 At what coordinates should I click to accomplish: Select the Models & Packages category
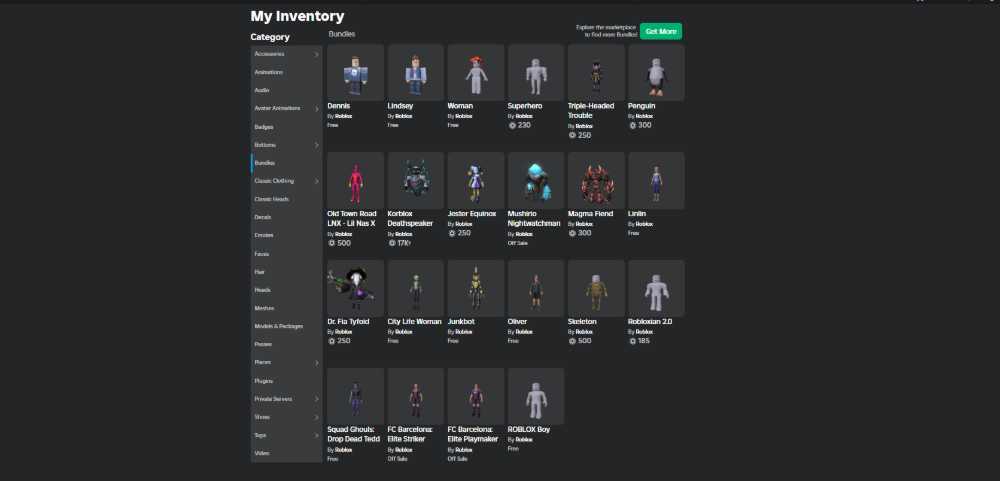pos(286,326)
